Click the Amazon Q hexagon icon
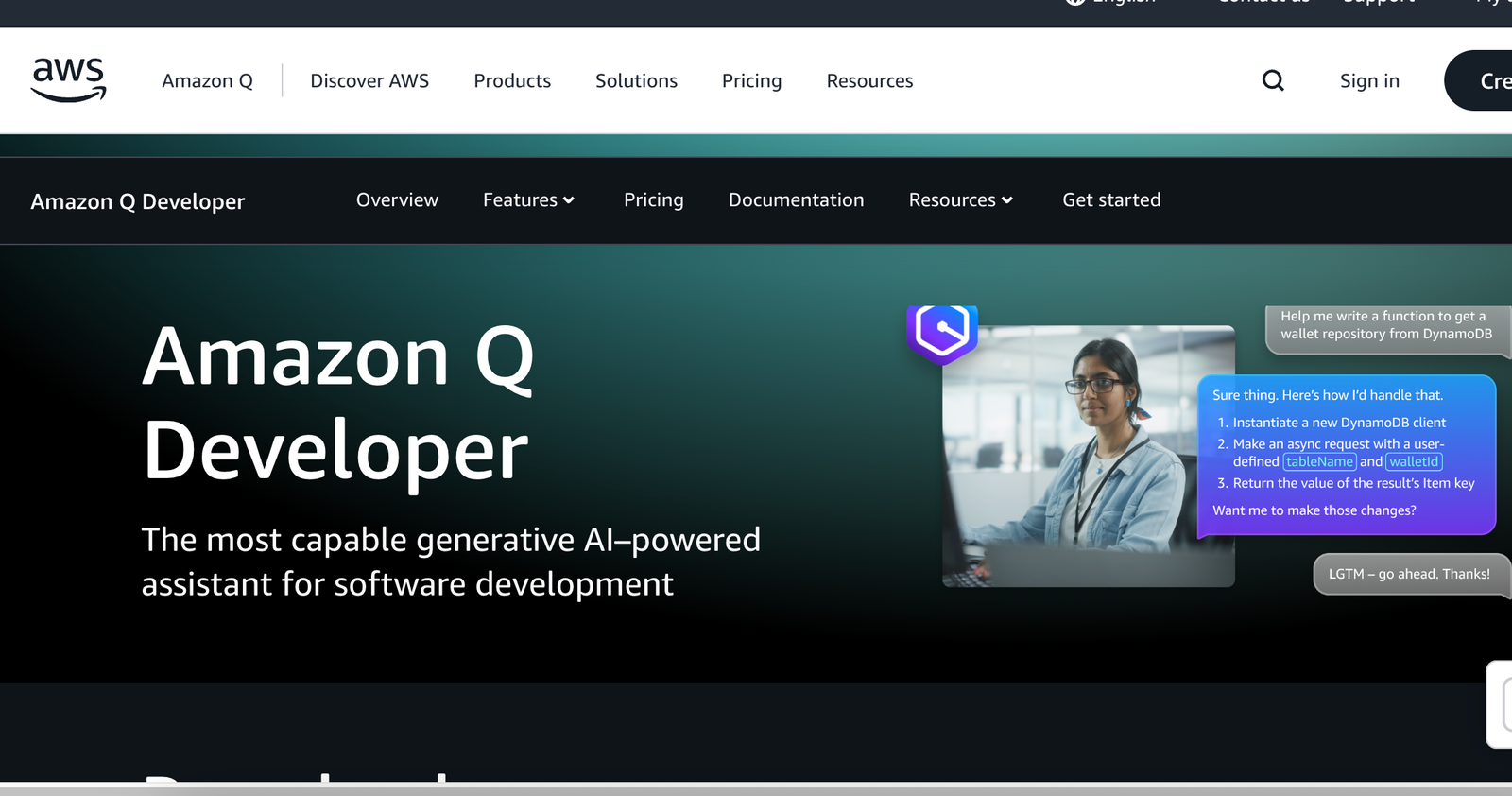 point(942,334)
